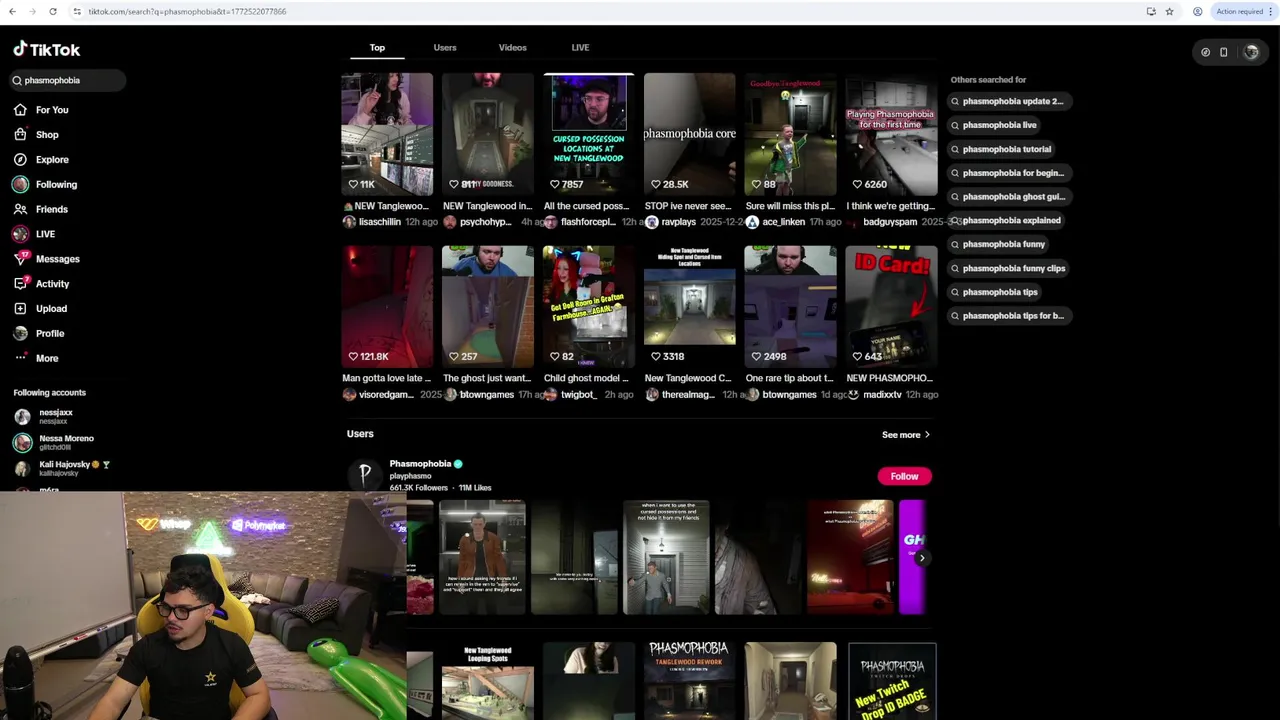Select the Top tab
Screen dimensions: 1280x720
coord(377,47)
